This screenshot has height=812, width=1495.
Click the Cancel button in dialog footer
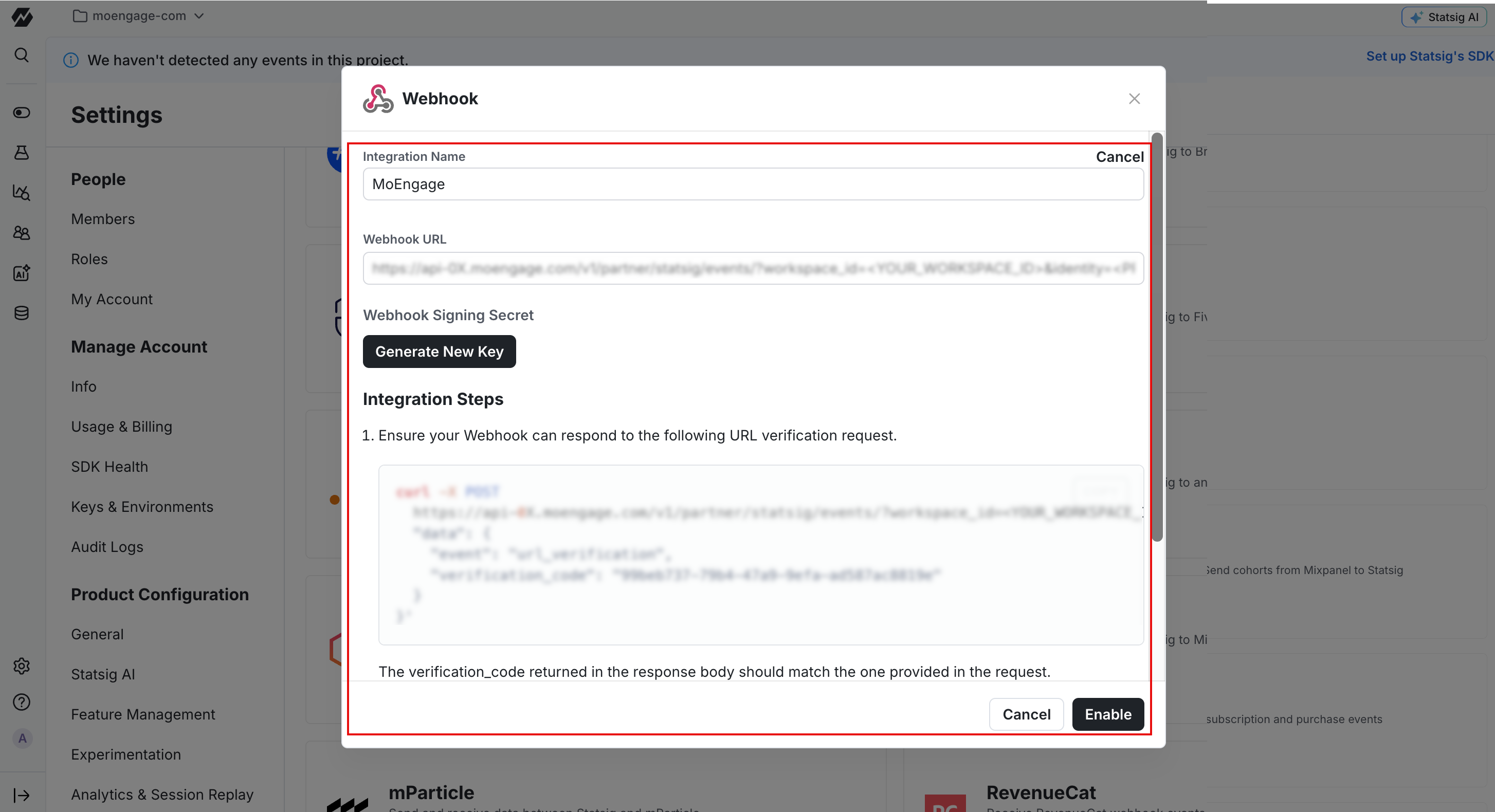pos(1026,714)
